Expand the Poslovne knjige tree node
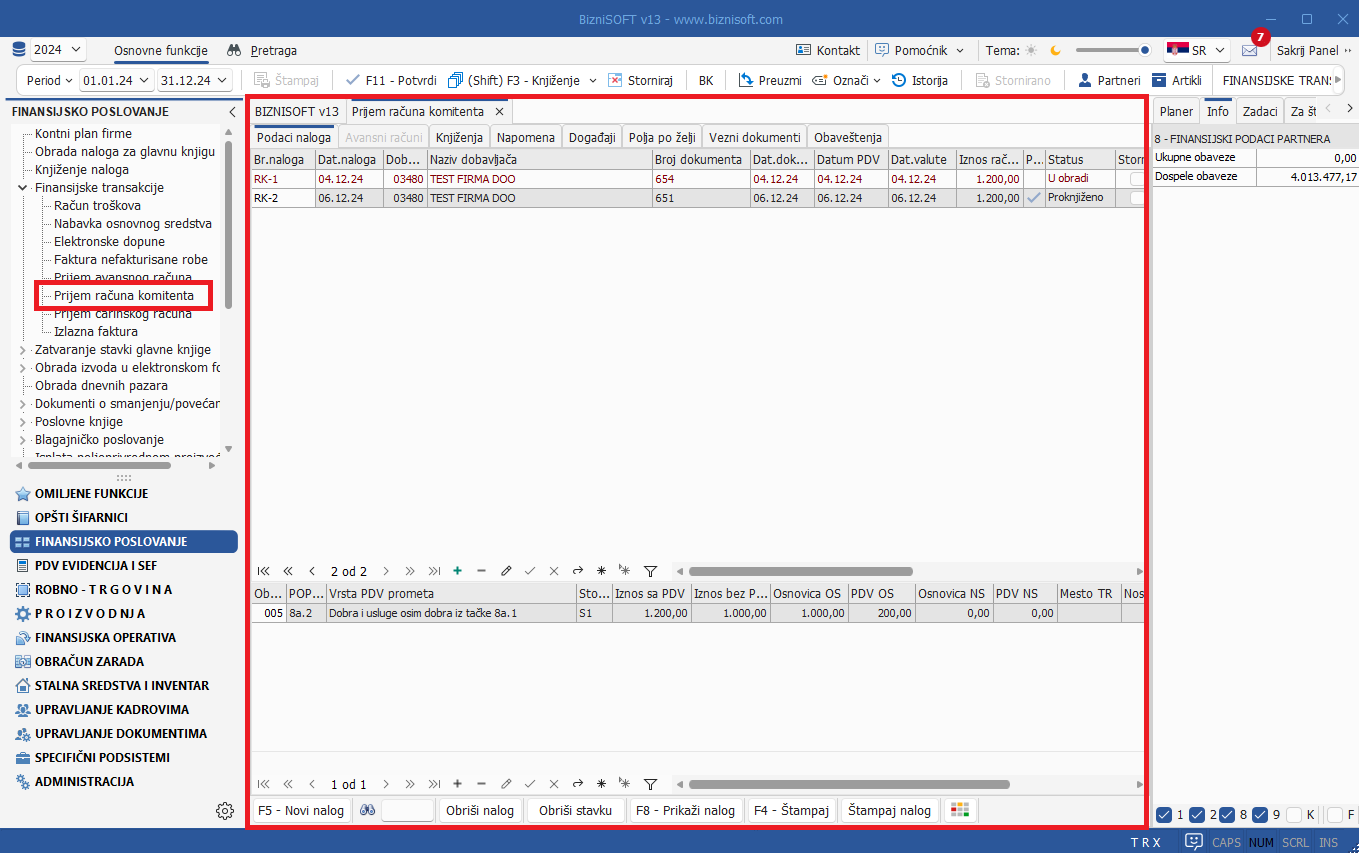Screen dimensions: 1359x853 [x=23, y=422]
